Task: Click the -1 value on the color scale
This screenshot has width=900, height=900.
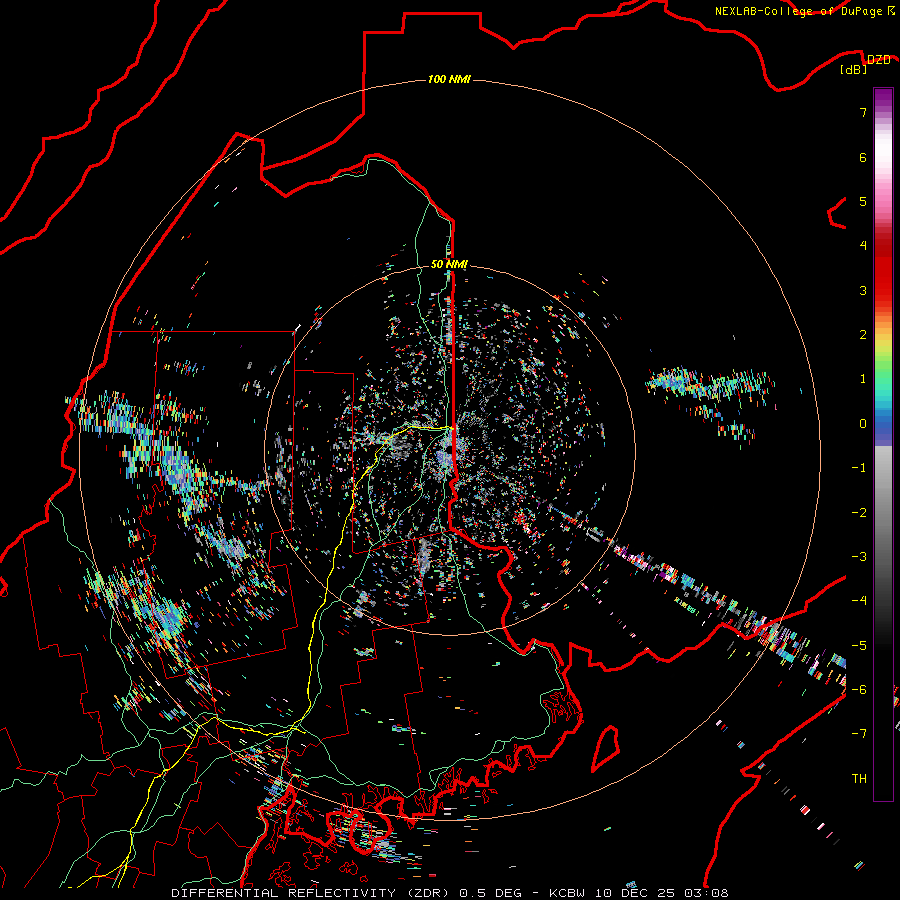Action: (859, 468)
